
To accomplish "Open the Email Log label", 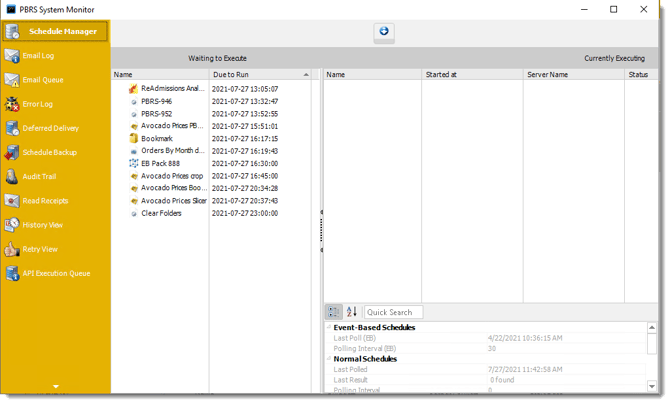I will click(38, 56).
